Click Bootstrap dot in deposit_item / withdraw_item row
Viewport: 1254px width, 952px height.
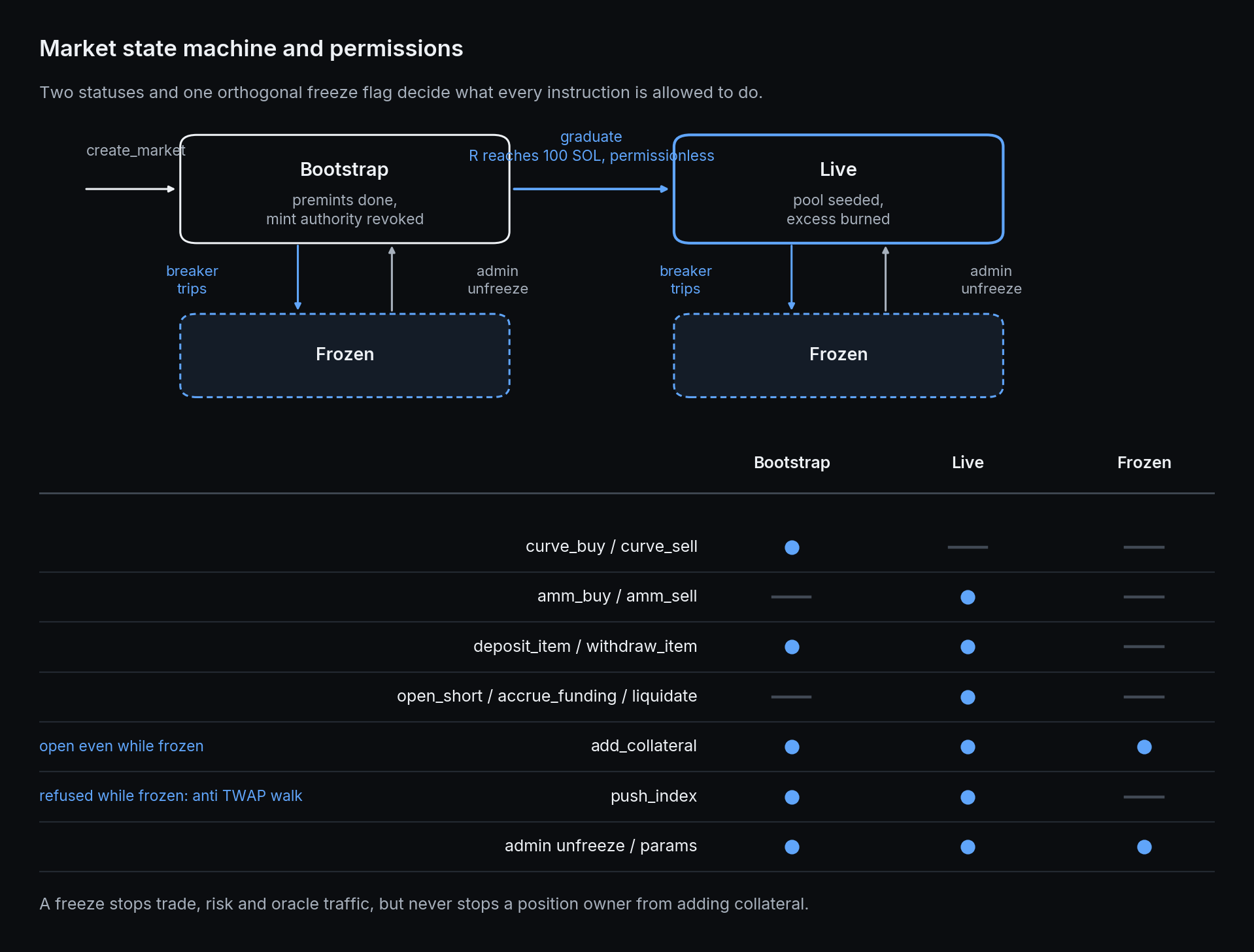(x=792, y=647)
